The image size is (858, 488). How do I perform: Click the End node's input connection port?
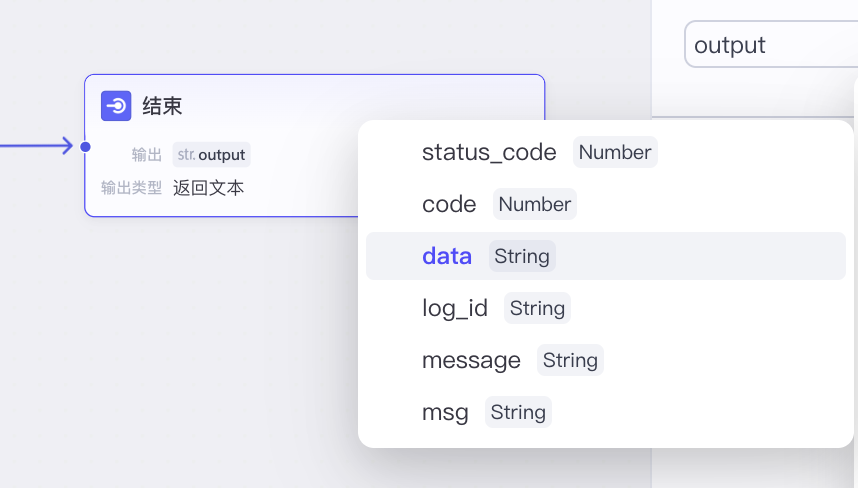click(85, 147)
